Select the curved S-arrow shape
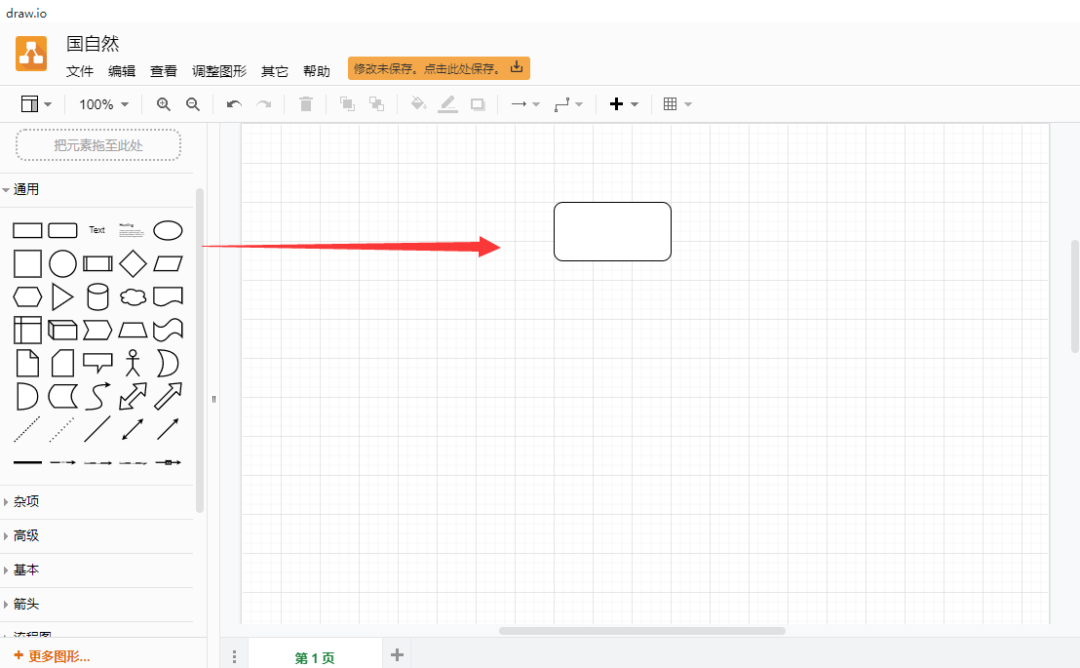The height and width of the screenshot is (668, 1080). click(98, 396)
